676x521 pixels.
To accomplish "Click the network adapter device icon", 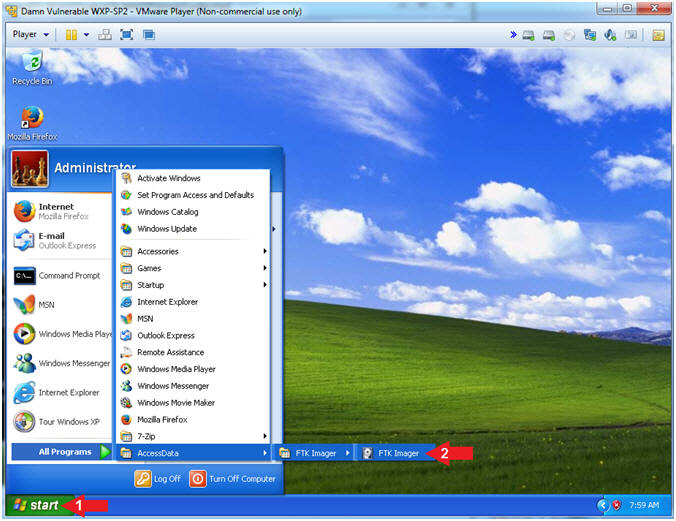I will [590, 35].
